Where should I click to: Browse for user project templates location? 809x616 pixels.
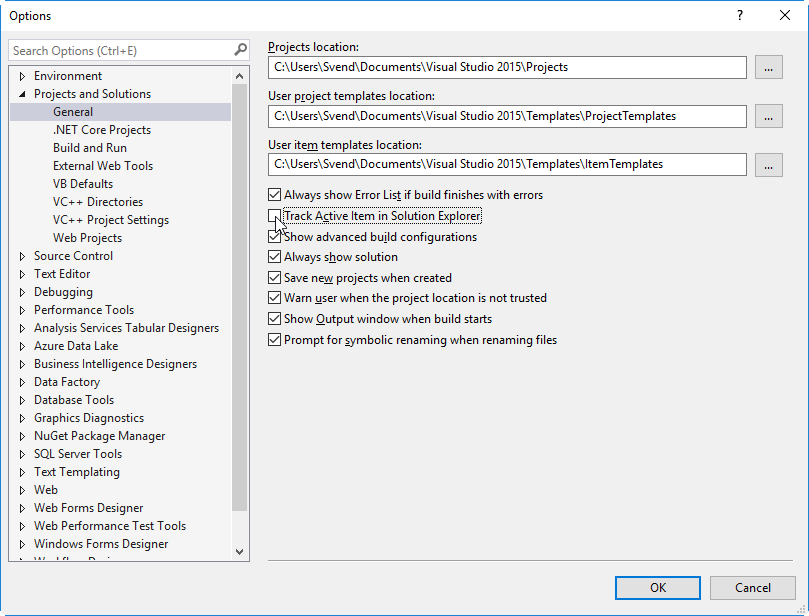(768, 116)
